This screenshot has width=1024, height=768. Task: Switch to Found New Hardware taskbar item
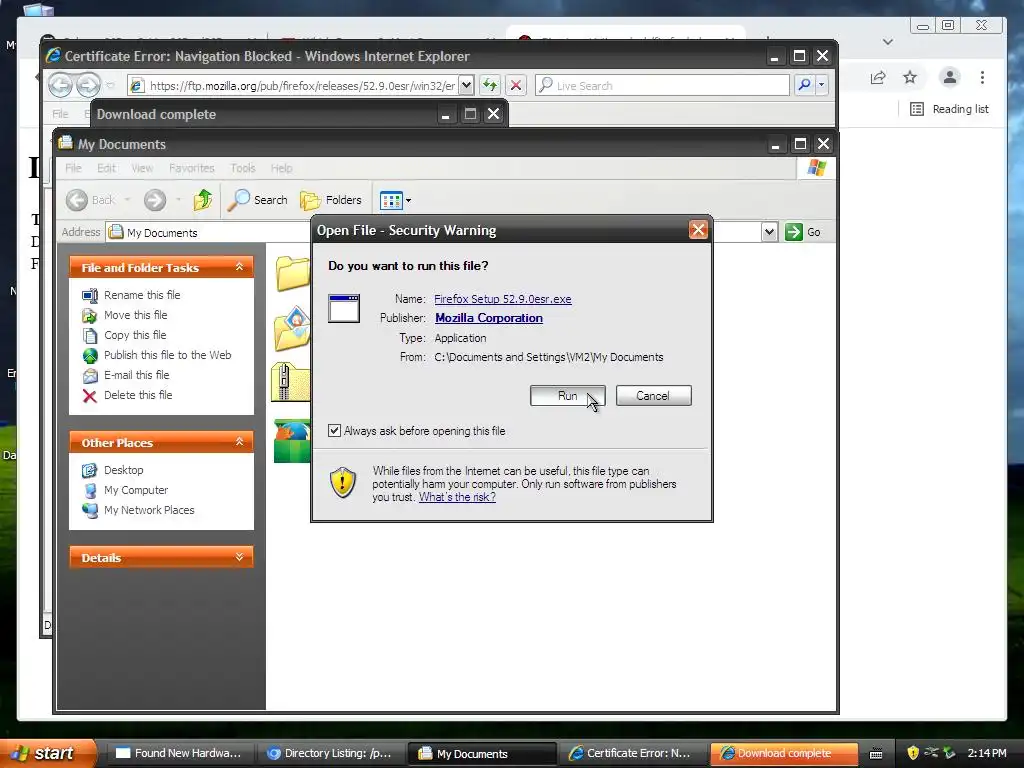(178, 754)
